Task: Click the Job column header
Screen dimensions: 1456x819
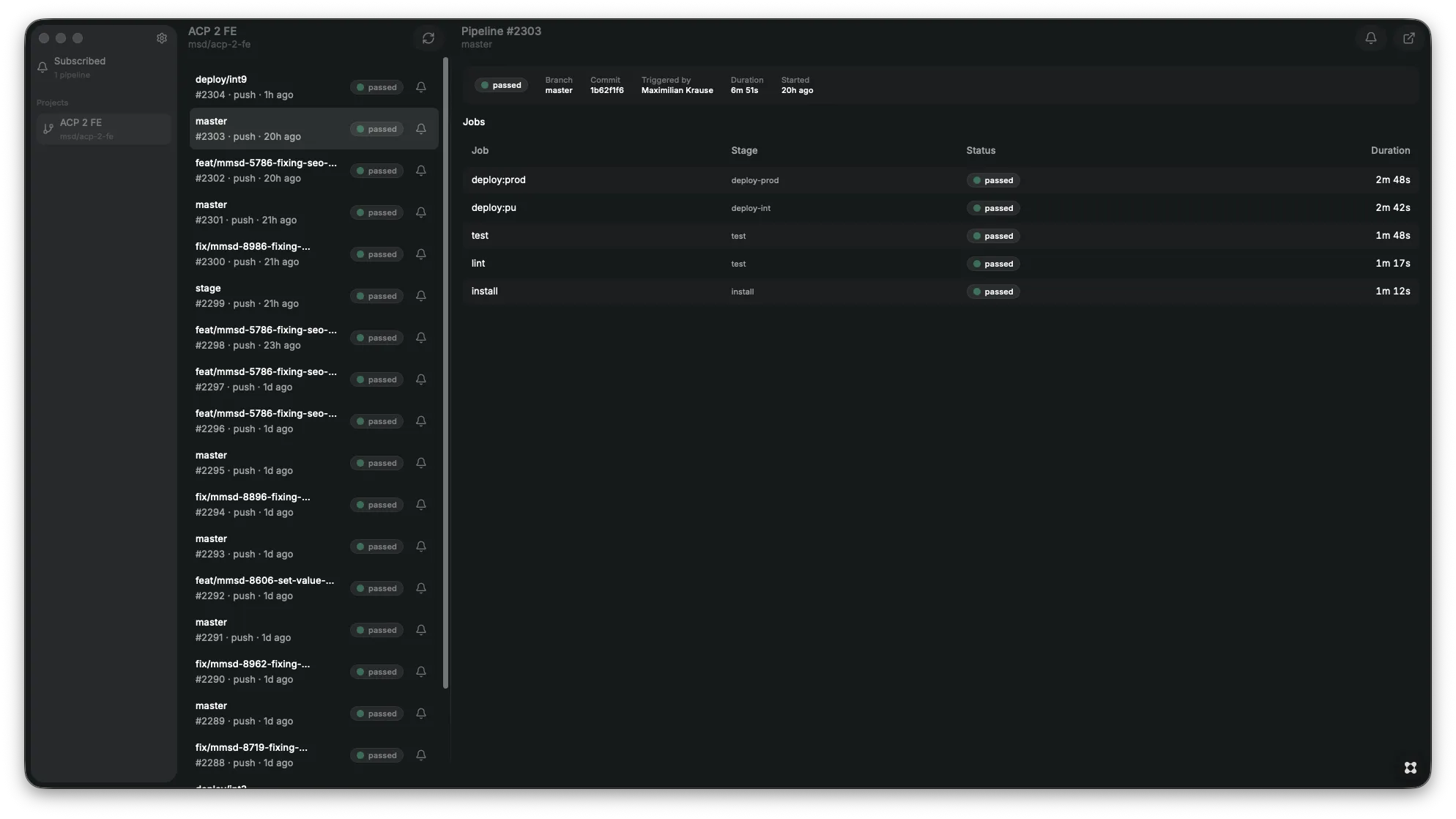Action: (480, 151)
